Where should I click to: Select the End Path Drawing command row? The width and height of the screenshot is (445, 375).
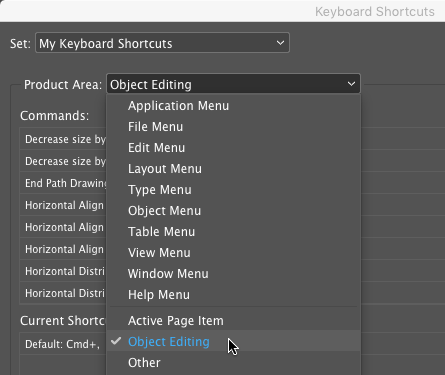point(63,183)
